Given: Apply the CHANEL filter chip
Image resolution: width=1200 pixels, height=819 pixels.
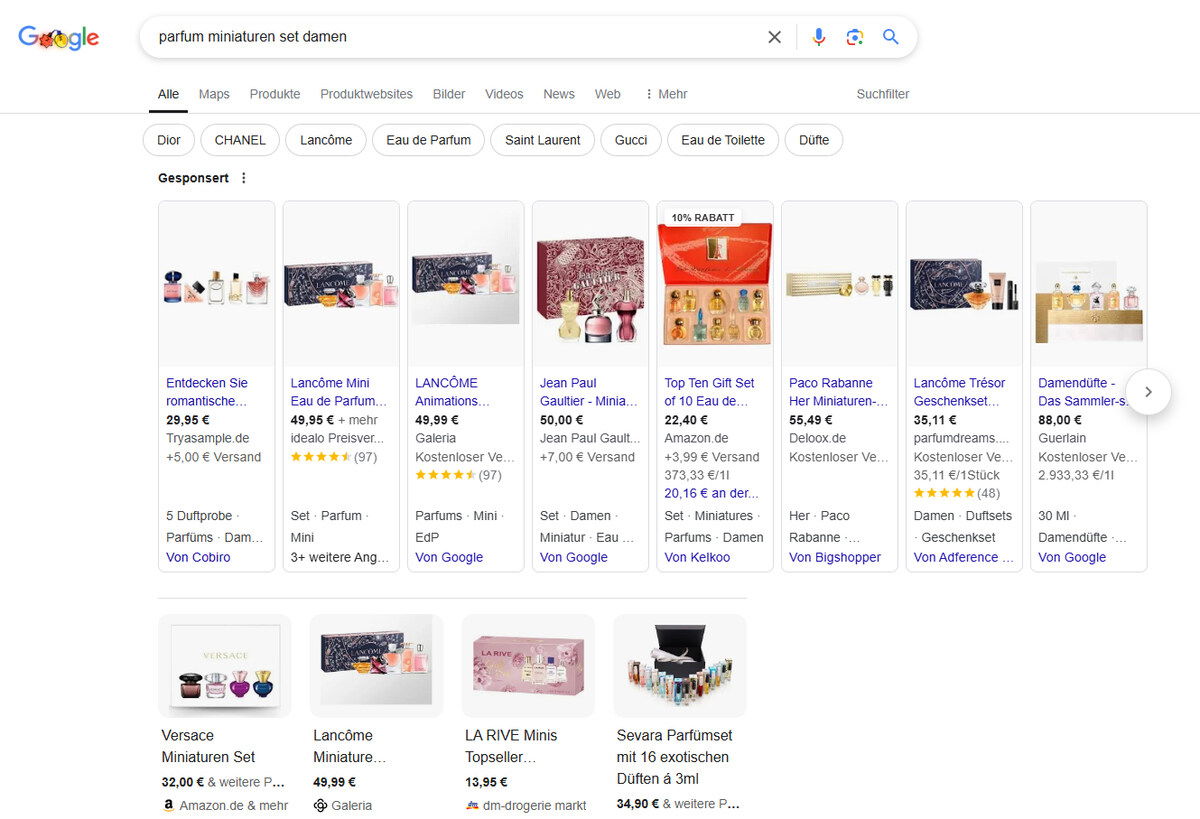Looking at the screenshot, I should [240, 140].
